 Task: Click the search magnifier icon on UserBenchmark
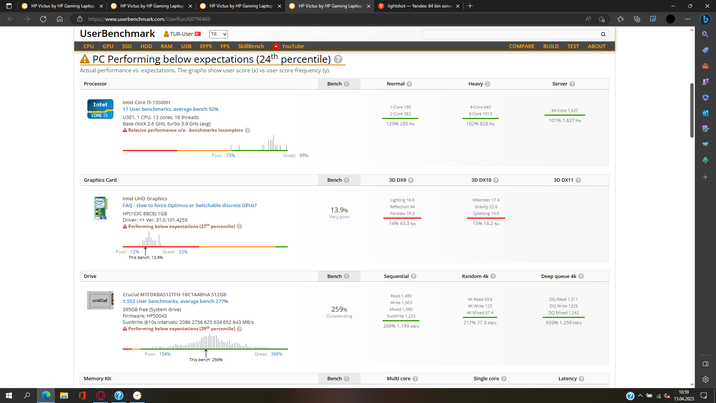point(604,34)
